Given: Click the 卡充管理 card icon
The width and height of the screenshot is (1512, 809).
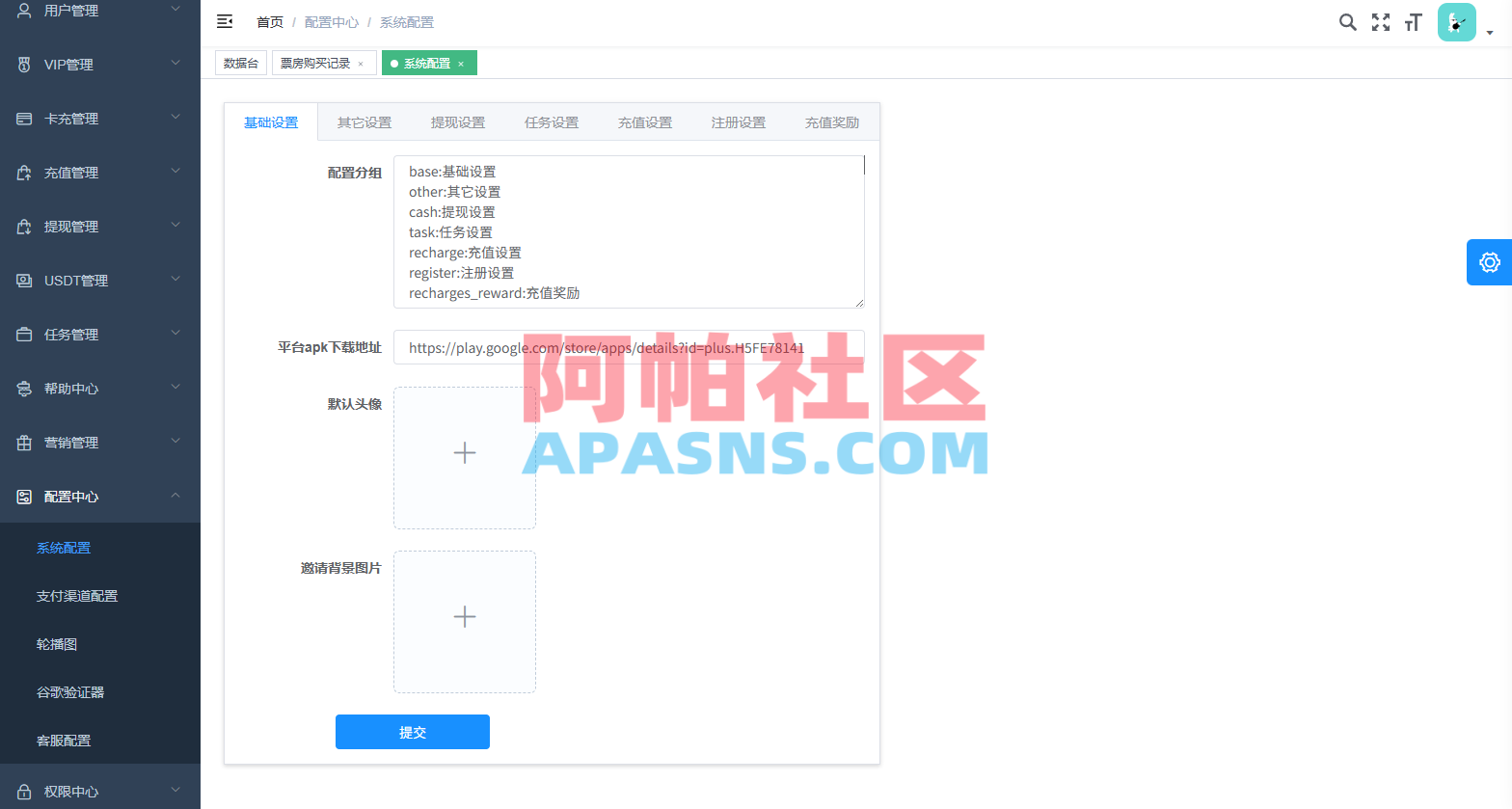Looking at the screenshot, I should click(24, 119).
